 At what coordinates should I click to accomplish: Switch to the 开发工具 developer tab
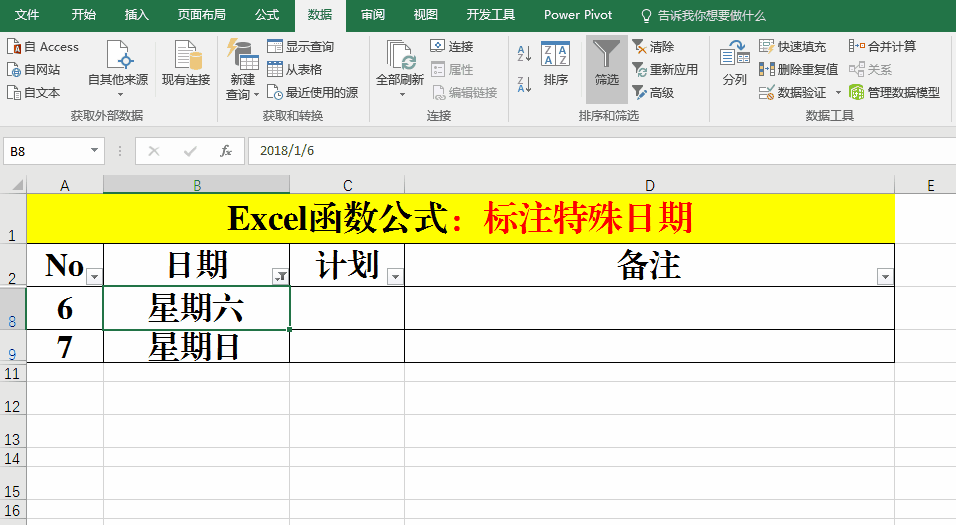(491, 15)
